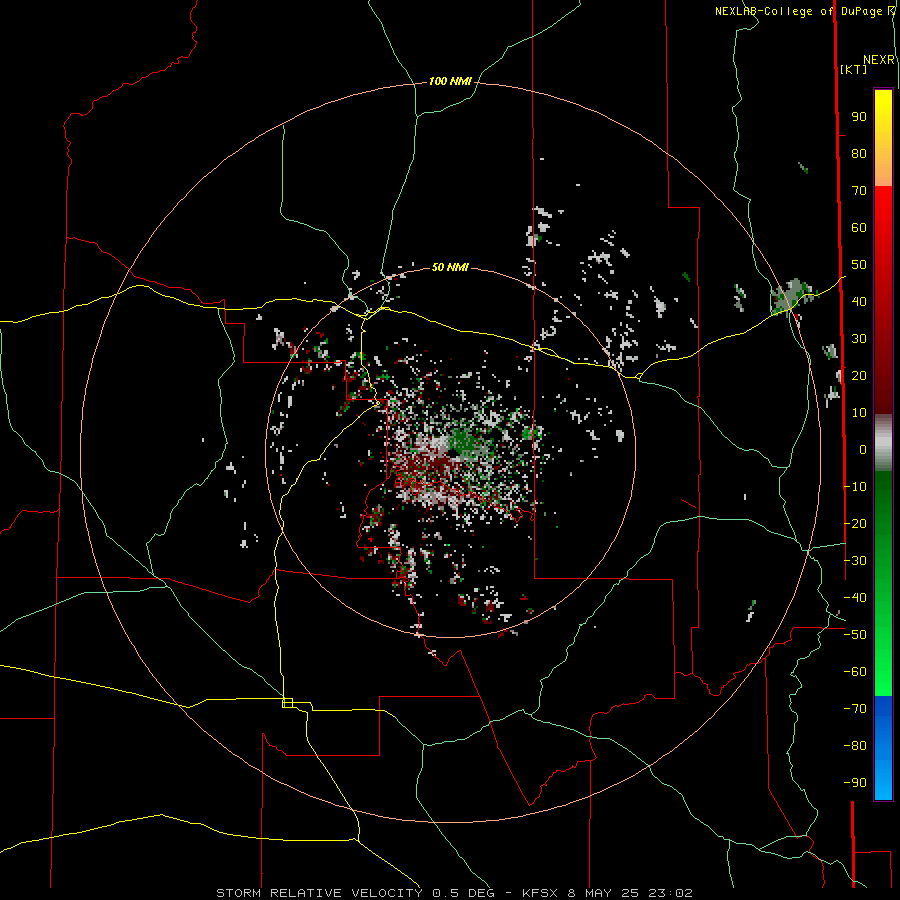The image size is (900, 900).
Task: Click the -60 value on the velocity scale
Action: [x=855, y=672]
